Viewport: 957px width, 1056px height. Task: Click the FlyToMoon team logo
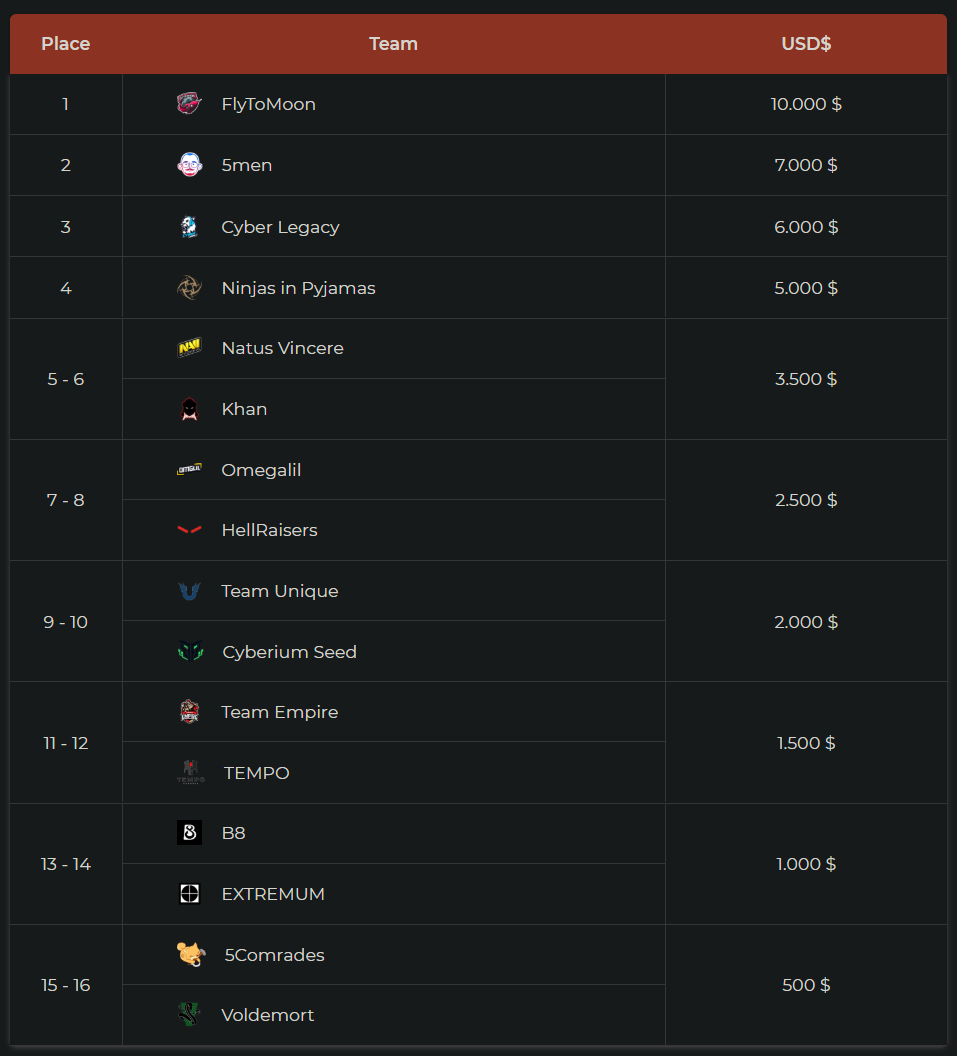[x=189, y=104]
